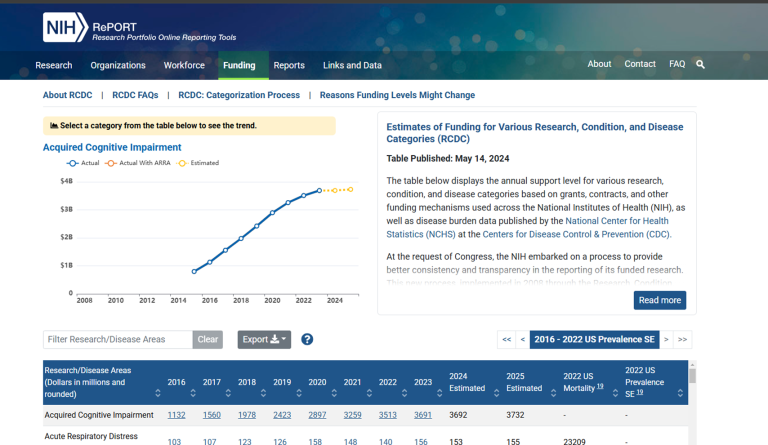Screen dimensions: 768x445
Task: Open the Workforce menu
Action: tap(184, 65)
